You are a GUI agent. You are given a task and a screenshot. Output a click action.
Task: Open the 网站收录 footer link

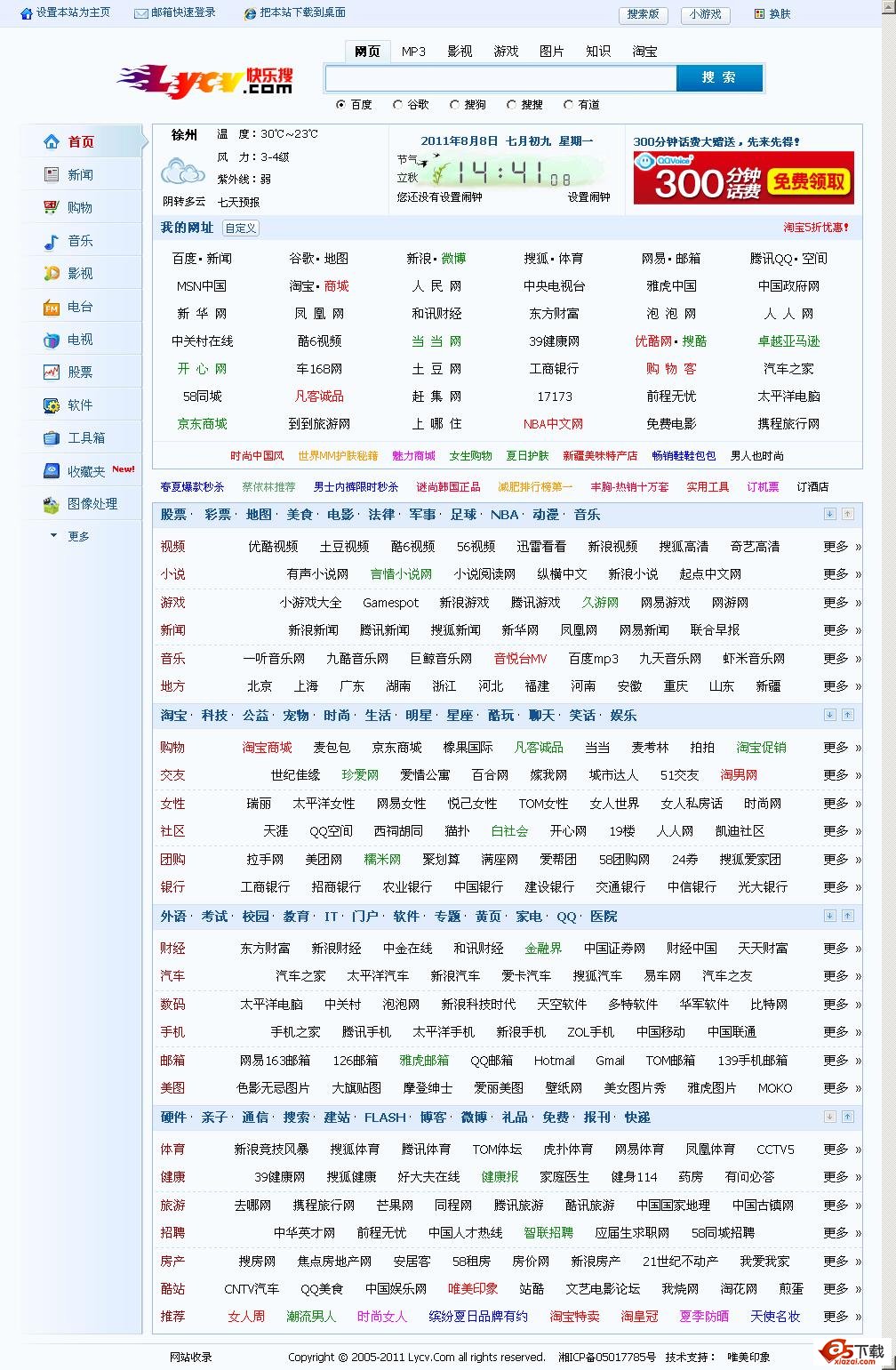(x=191, y=1358)
